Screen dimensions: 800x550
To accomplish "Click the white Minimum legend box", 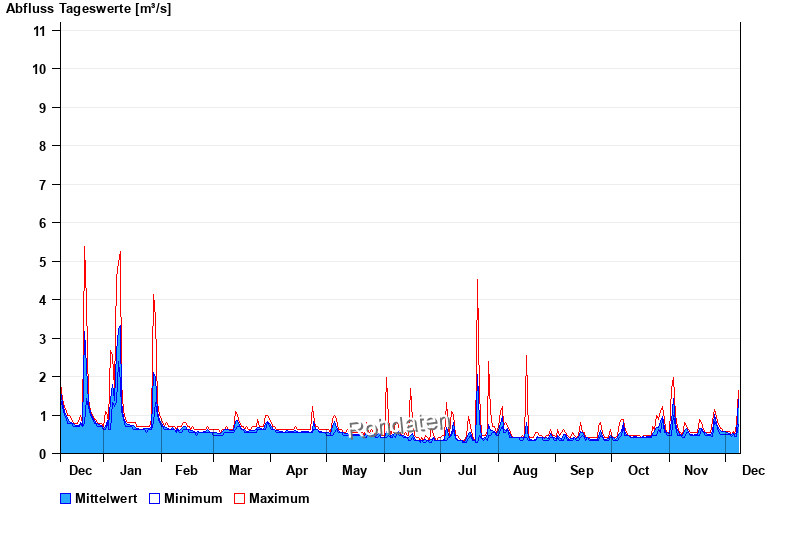I will click(155, 499).
